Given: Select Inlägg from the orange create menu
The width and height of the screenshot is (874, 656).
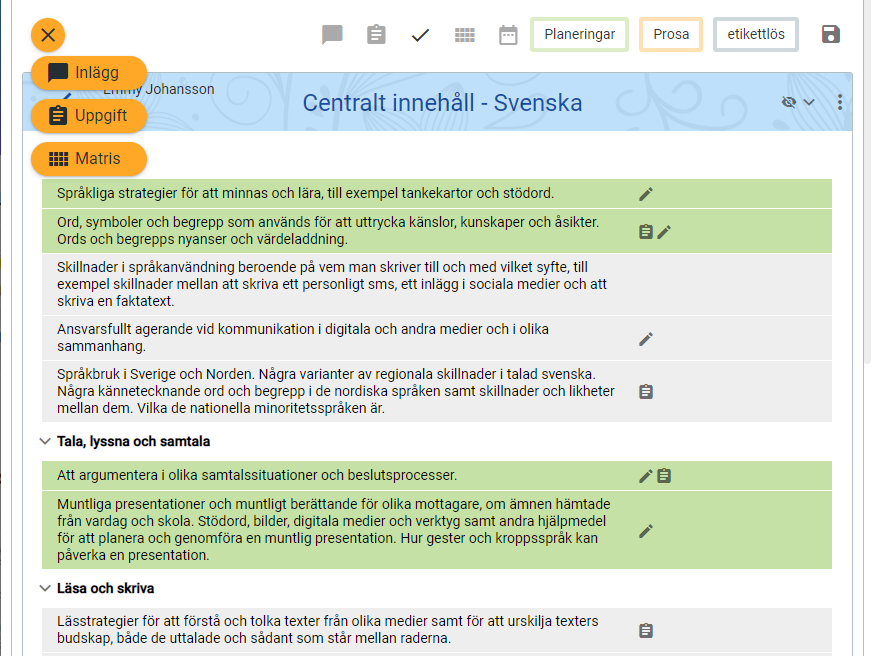Looking at the screenshot, I should (x=88, y=73).
